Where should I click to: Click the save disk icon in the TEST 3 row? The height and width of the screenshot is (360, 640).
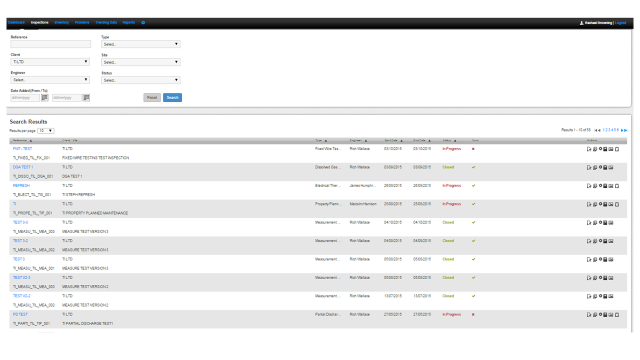click(x=605, y=259)
